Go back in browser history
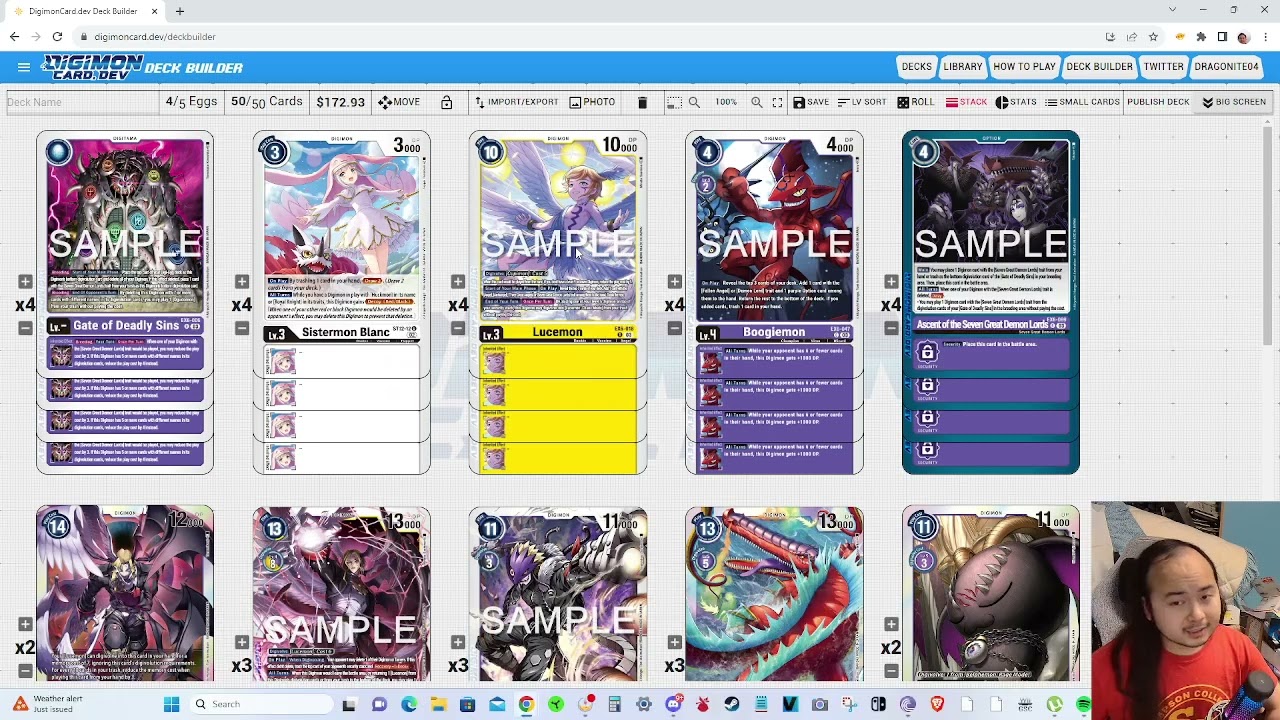1280x720 pixels. [14, 37]
